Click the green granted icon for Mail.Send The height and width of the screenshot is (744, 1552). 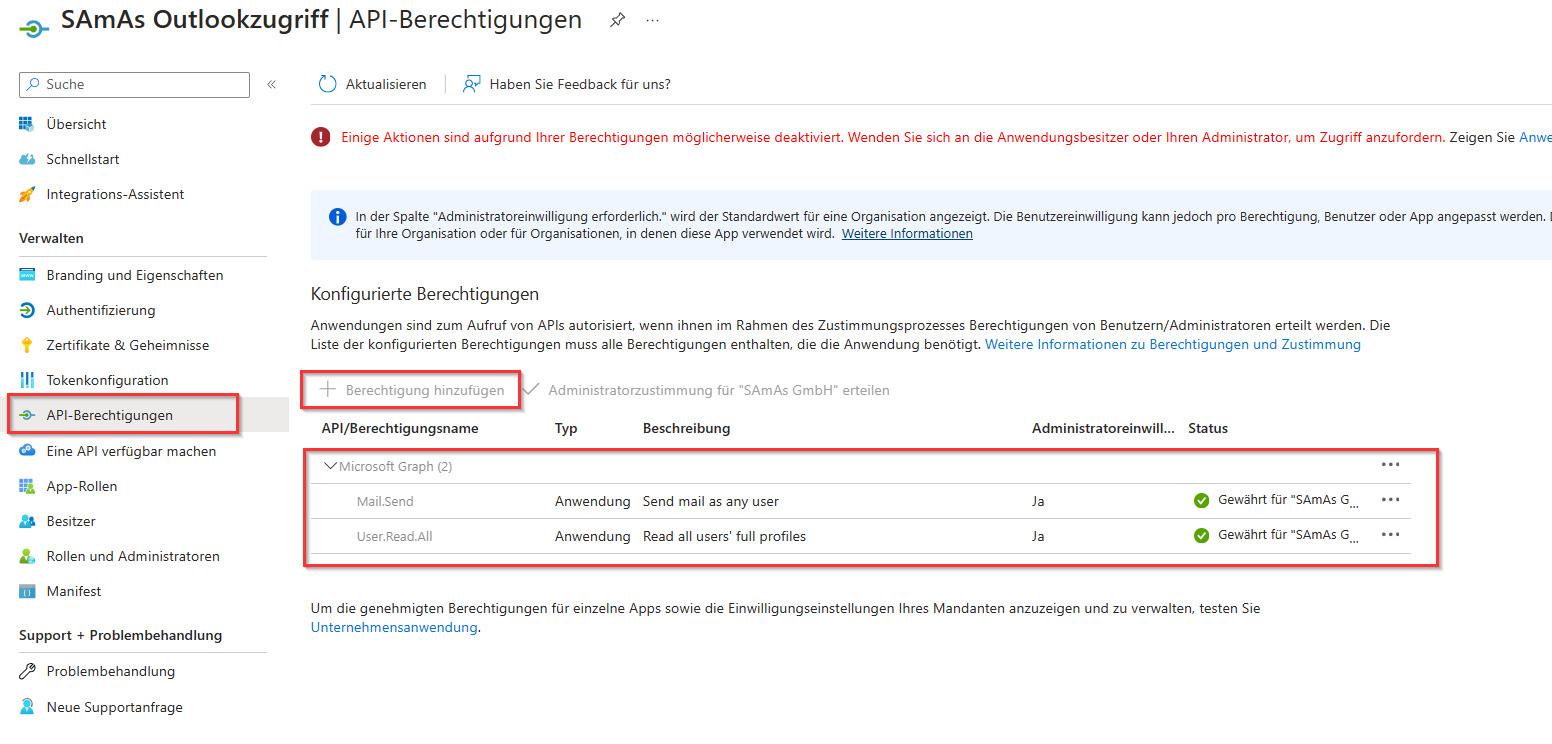(1202, 501)
